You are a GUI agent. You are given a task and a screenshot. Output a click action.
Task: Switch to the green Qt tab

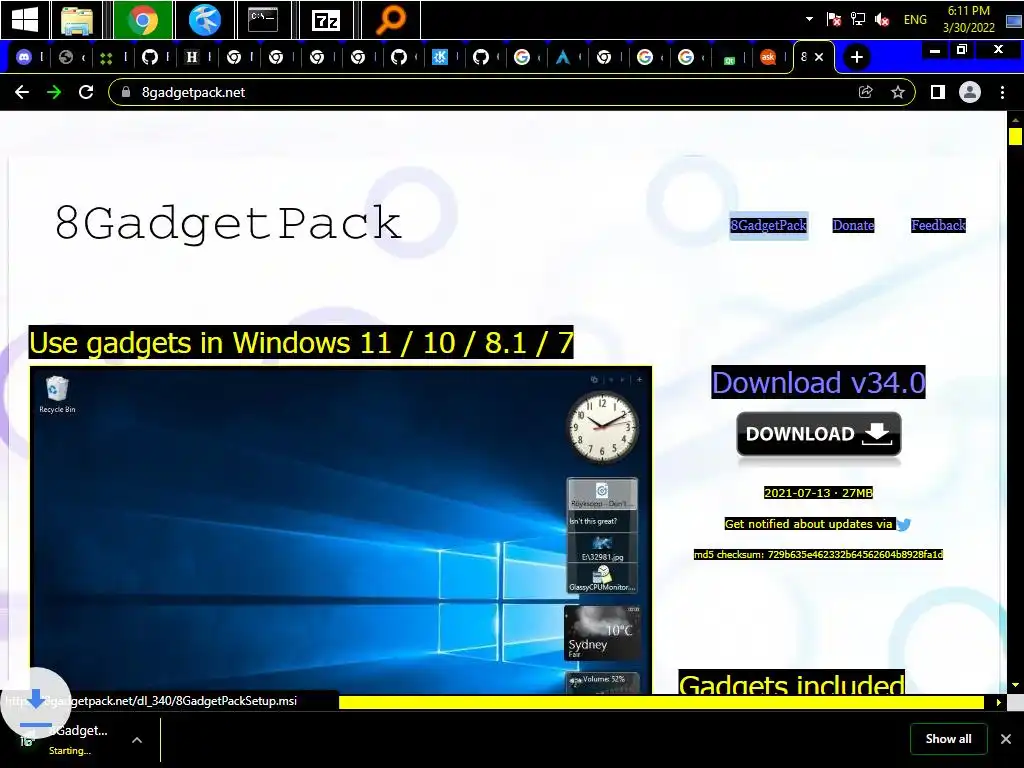click(729, 59)
